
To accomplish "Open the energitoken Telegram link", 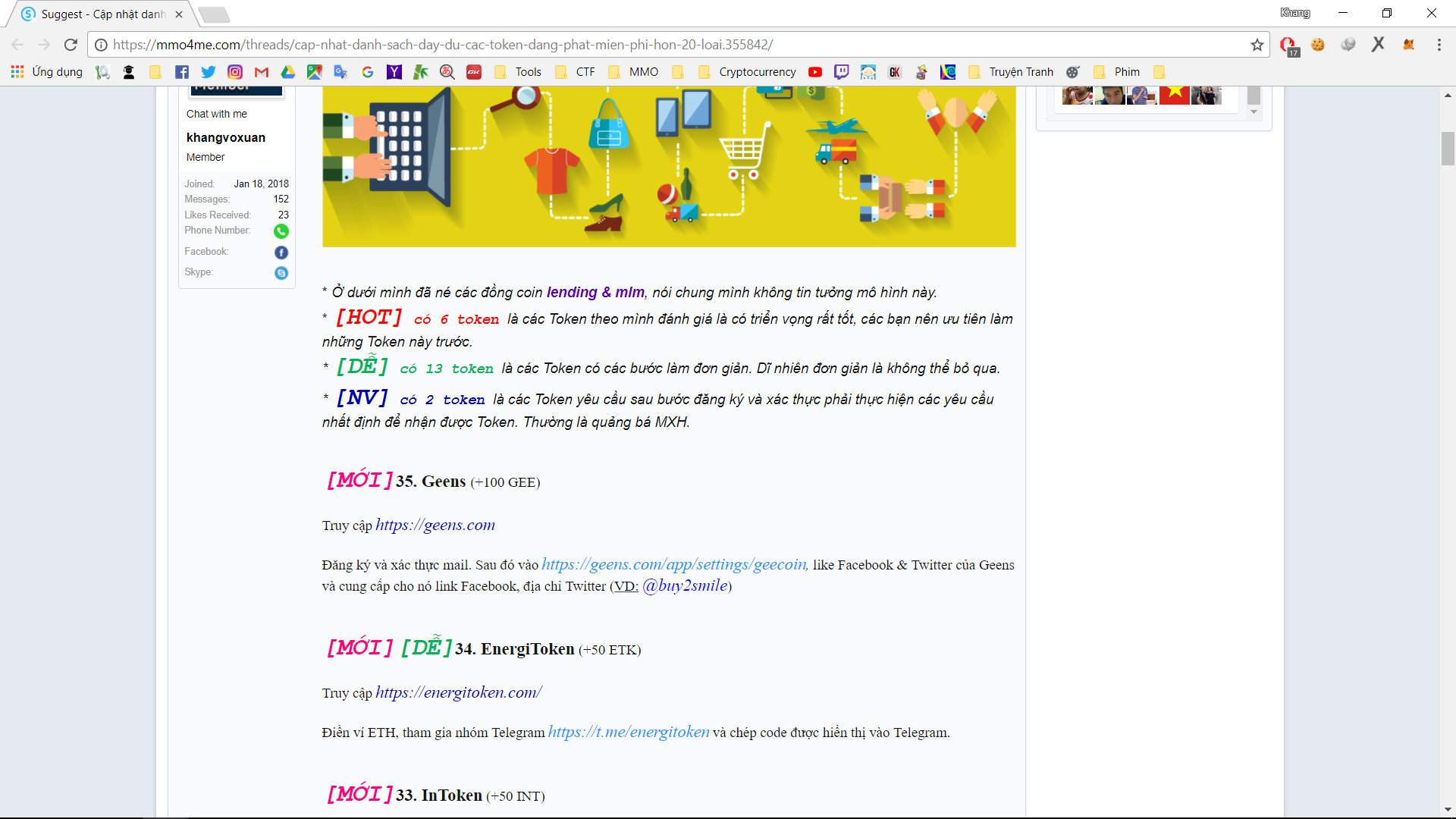I will click(629, 732).
